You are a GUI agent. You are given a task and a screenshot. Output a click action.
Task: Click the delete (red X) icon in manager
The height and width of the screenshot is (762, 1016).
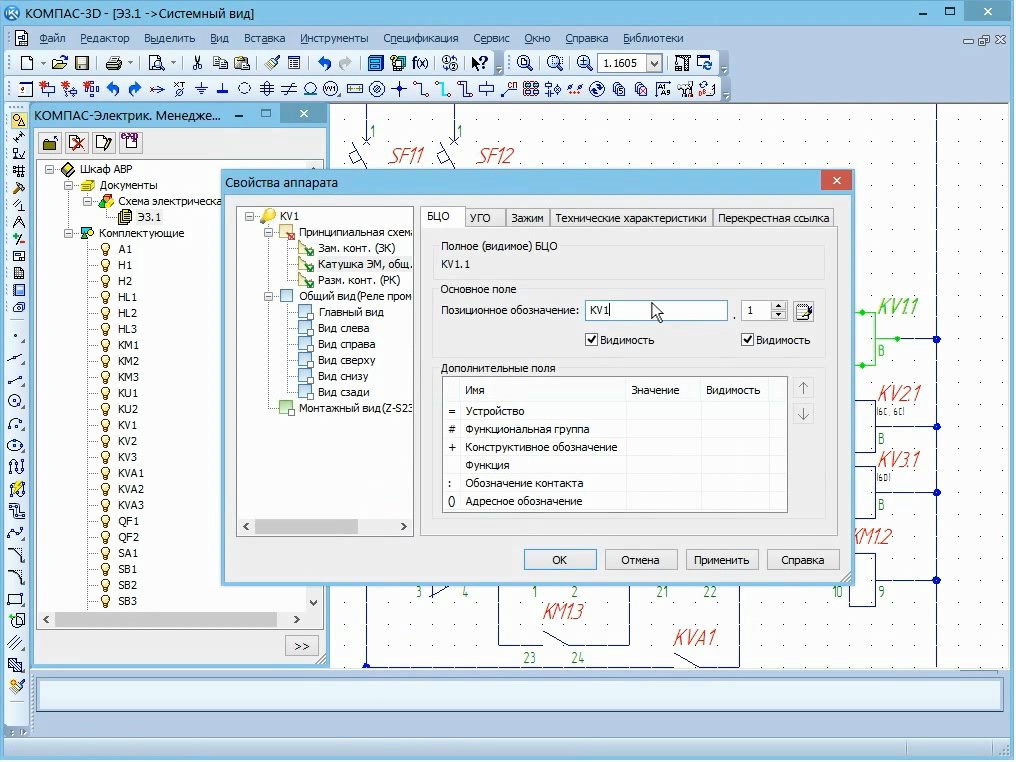pos(77,143)
